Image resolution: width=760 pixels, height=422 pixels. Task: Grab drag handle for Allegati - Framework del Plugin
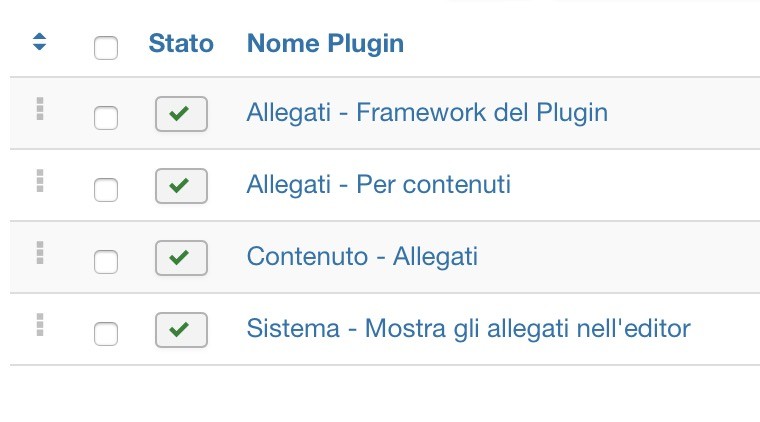[x=40, y=109]
